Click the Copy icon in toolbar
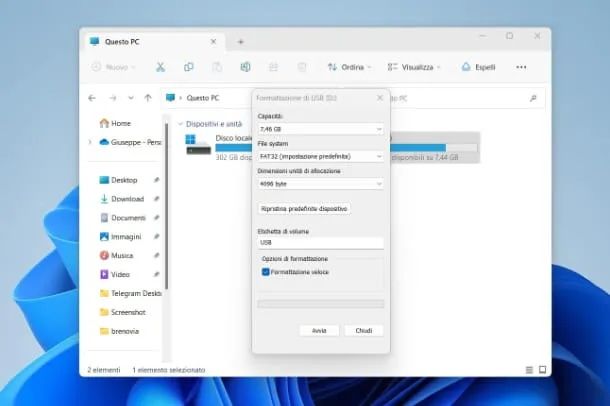The height and width of the screenshot is (406, 610). point(189,67)
